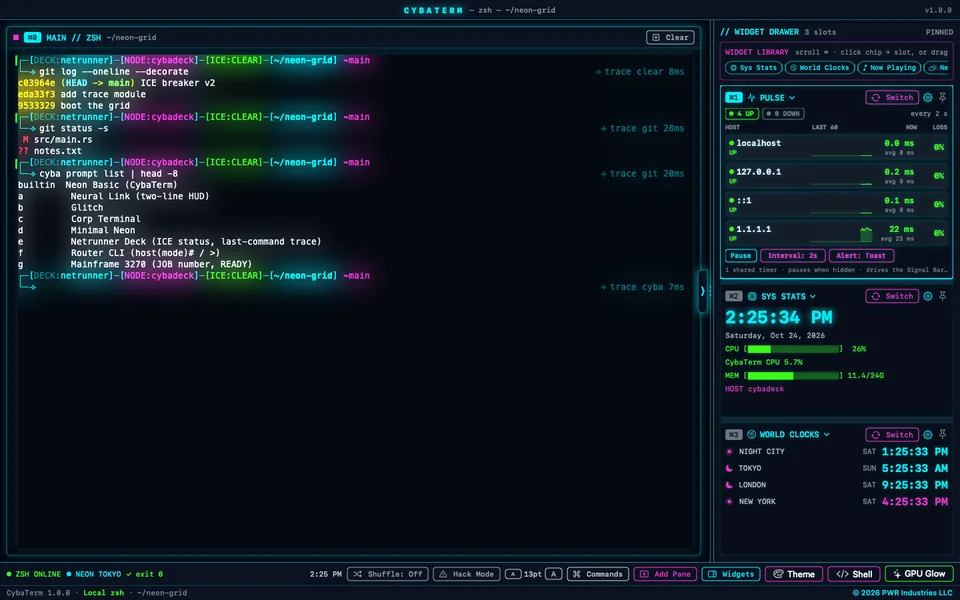The height and width of the screenshot is (600, 960).
Task: Click the moon icon beside TOKYO
Action: 729,468
